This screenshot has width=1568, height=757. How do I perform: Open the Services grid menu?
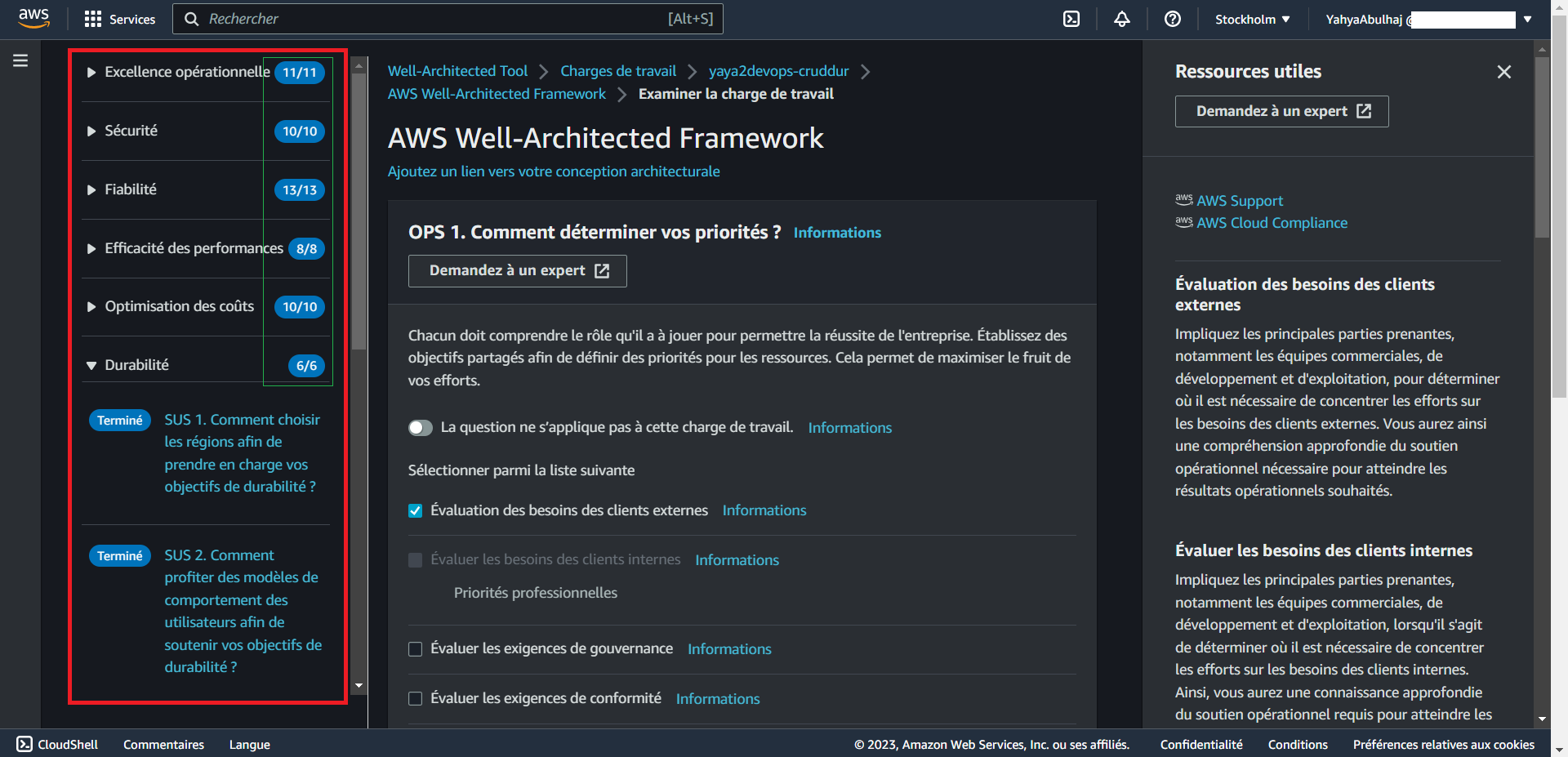93,19
